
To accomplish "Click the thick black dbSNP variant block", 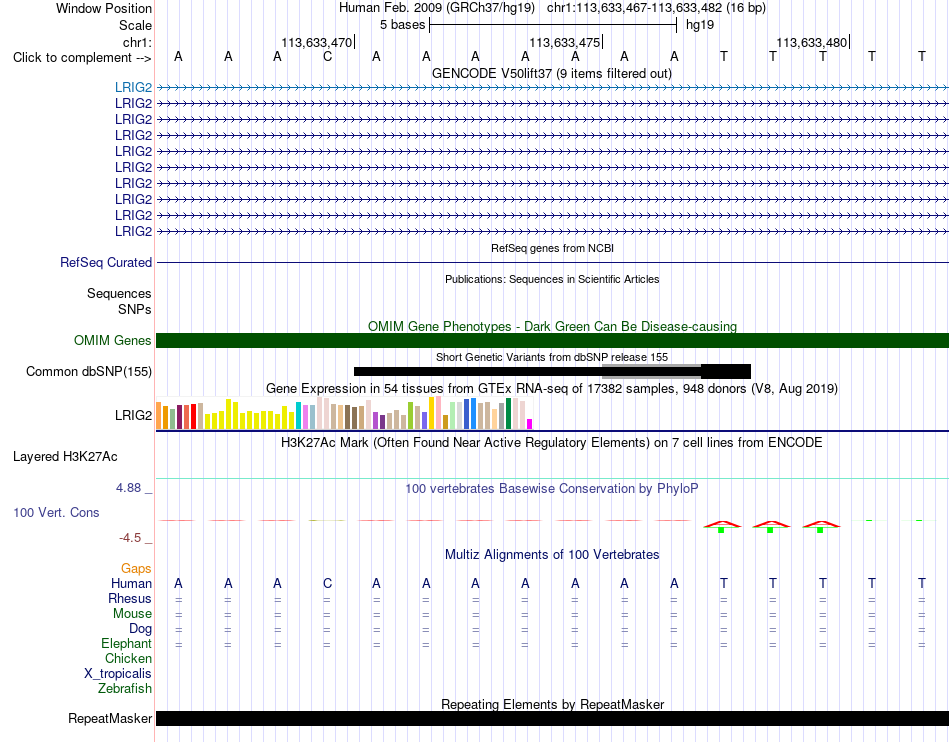I will pyautogui.click(x=726, y=371).
